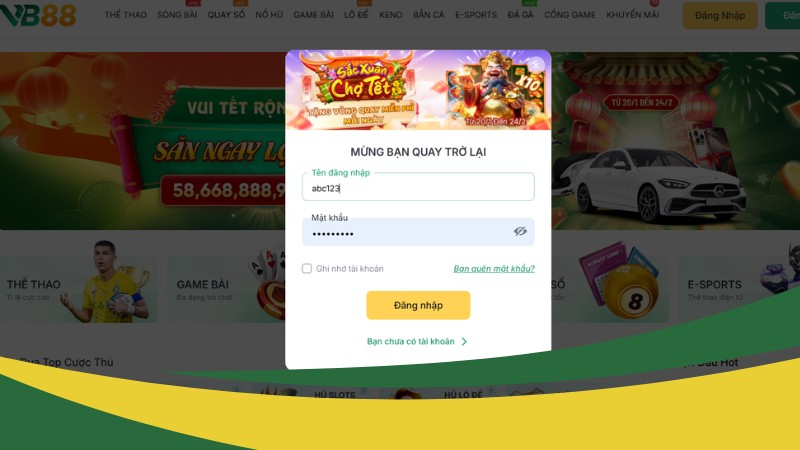The image size is (800, 450).
Task: Open the SÒNG BÀI menu
Action: [177, 15]
